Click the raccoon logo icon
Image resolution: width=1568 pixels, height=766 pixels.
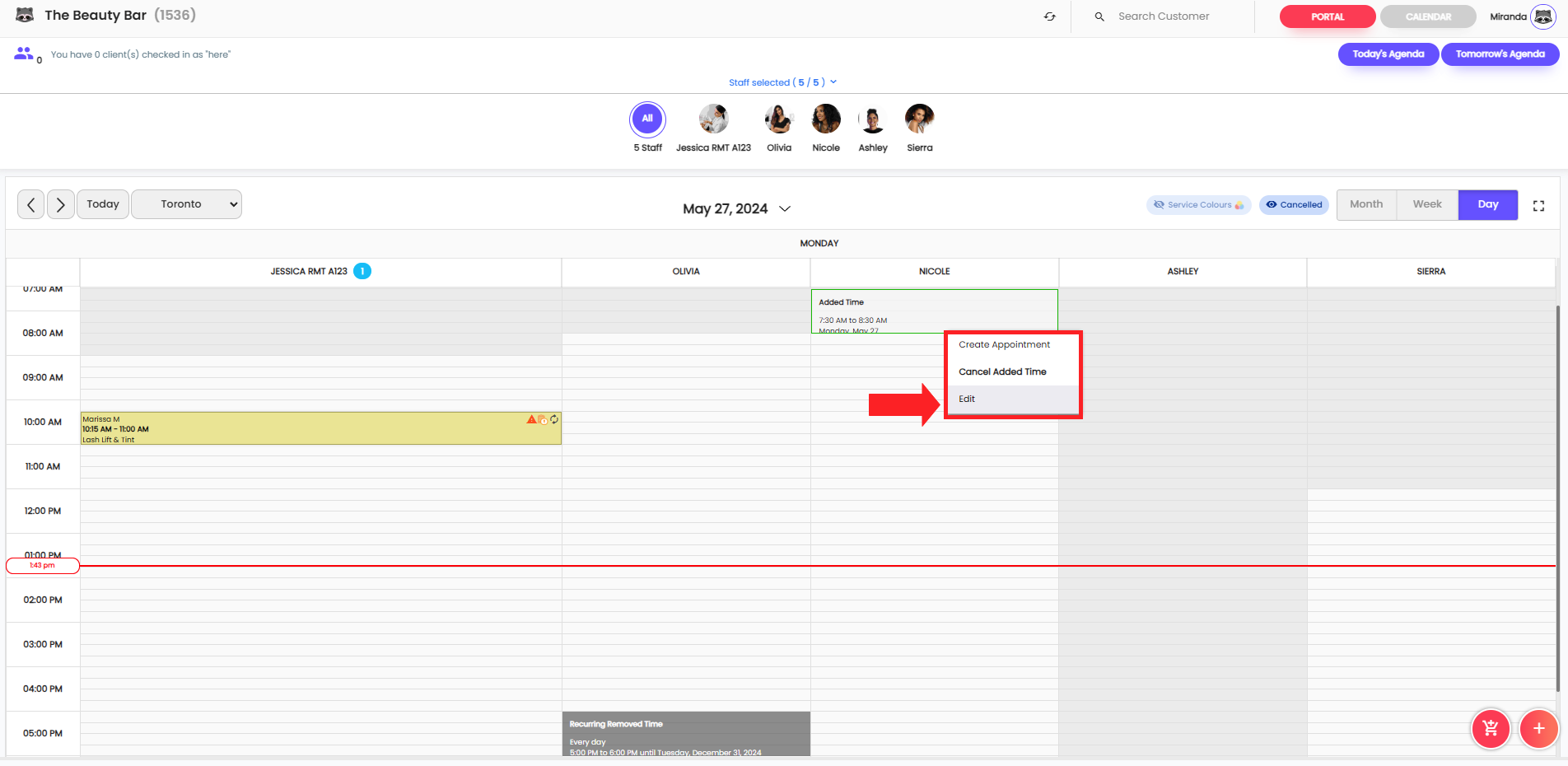click(25, 15)
